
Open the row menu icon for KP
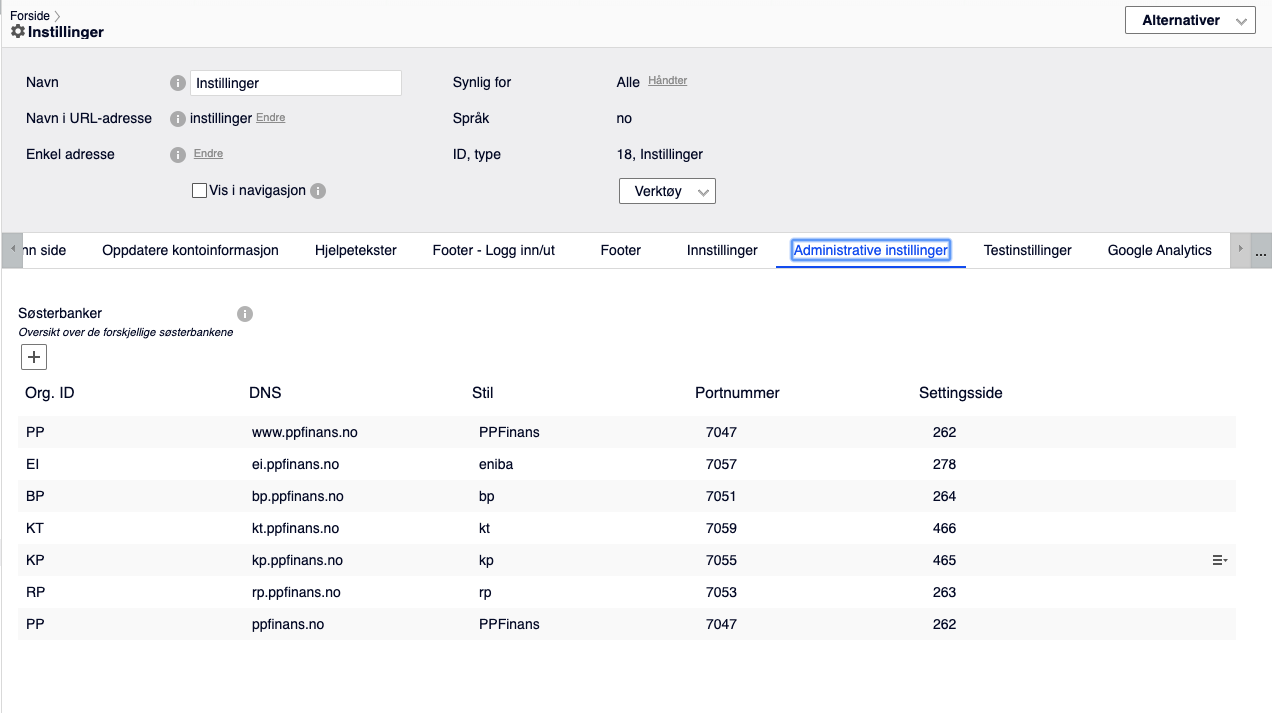(x=1220, y=561)
